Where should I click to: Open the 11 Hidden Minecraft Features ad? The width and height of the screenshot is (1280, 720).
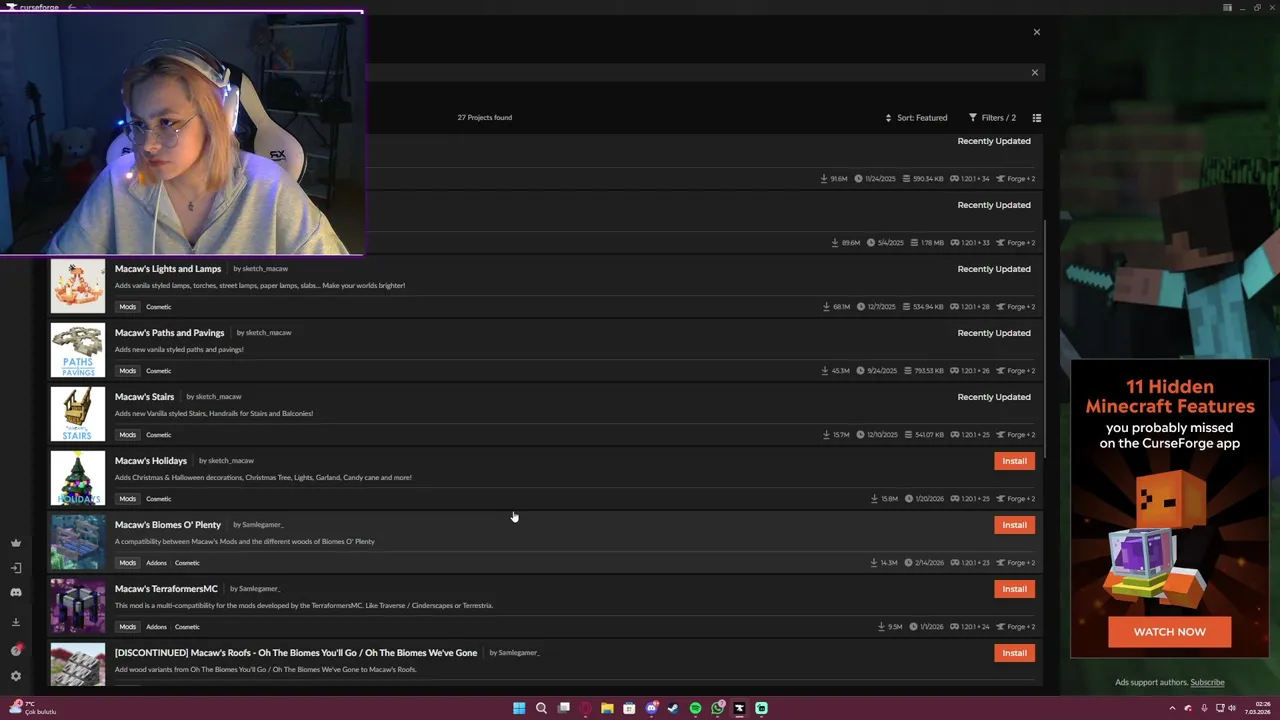pos(1170,509)
